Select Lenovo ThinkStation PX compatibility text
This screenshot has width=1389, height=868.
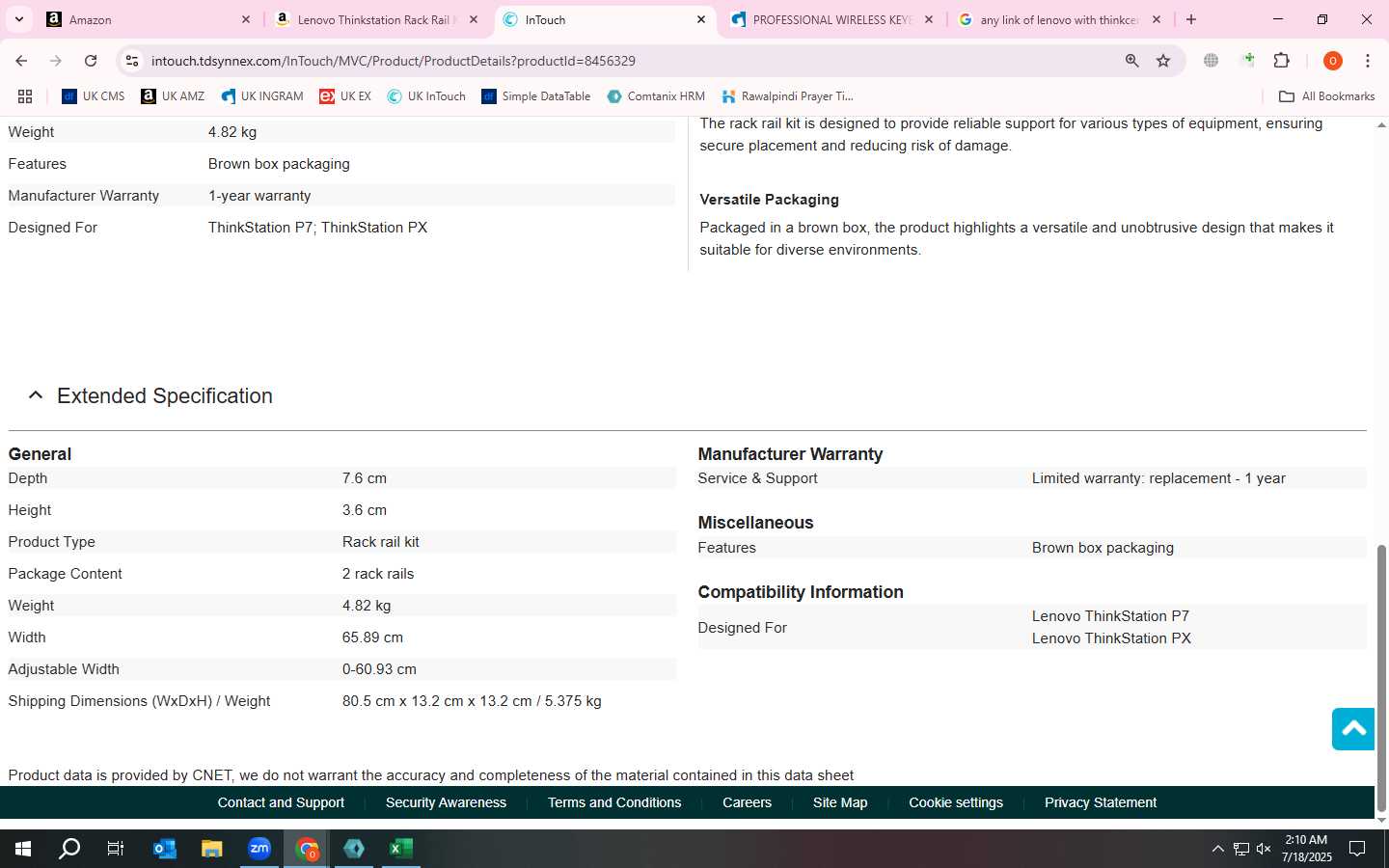(1111, 638)
